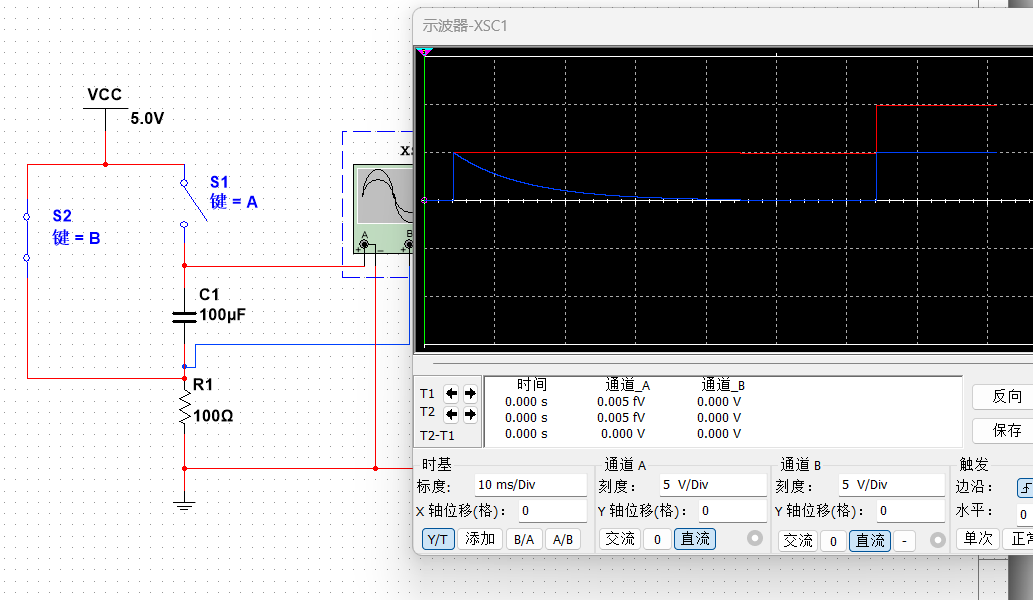Set Channel B coupling to 直流 (DC)
Image resolution: width=1033 pixels, height=600 pixels.
tap(870, 541)
